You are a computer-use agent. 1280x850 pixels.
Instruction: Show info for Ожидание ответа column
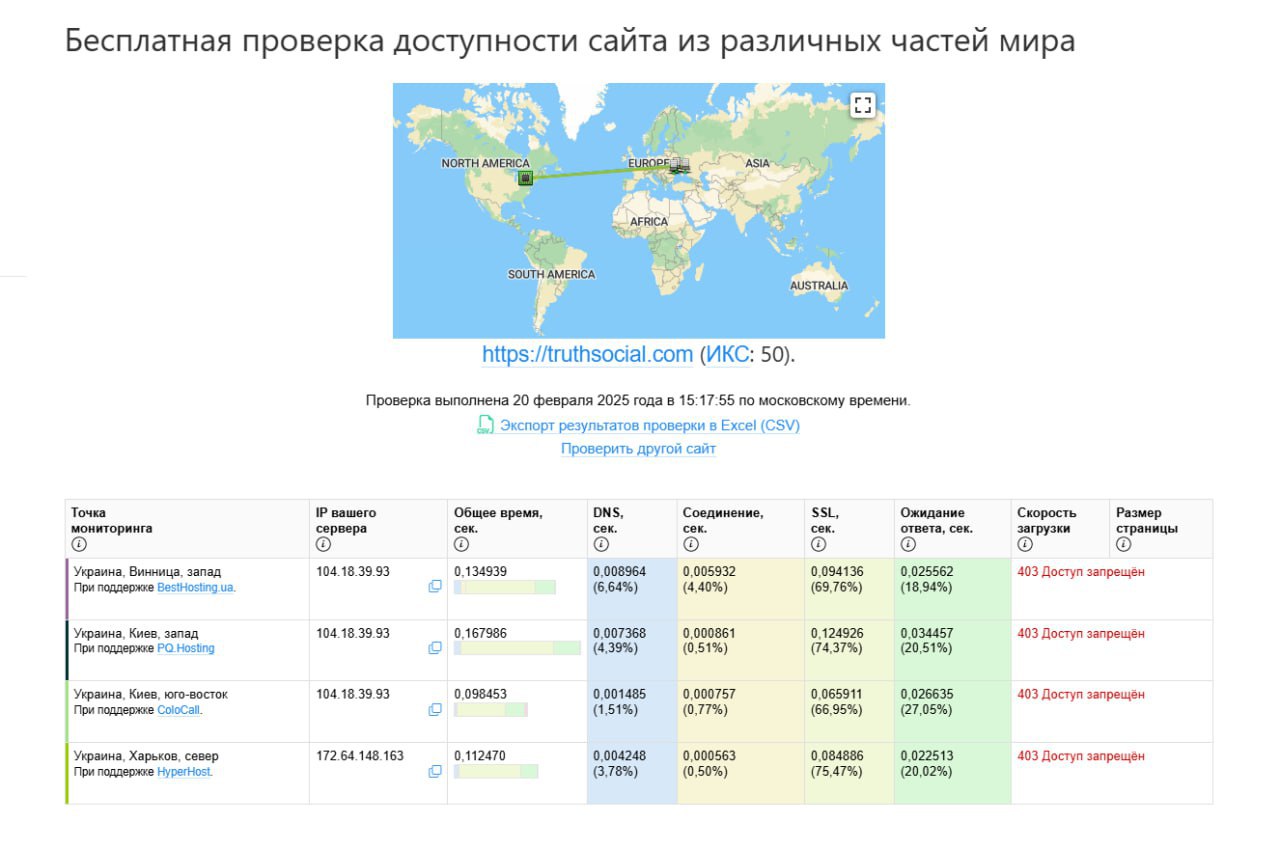907,545
